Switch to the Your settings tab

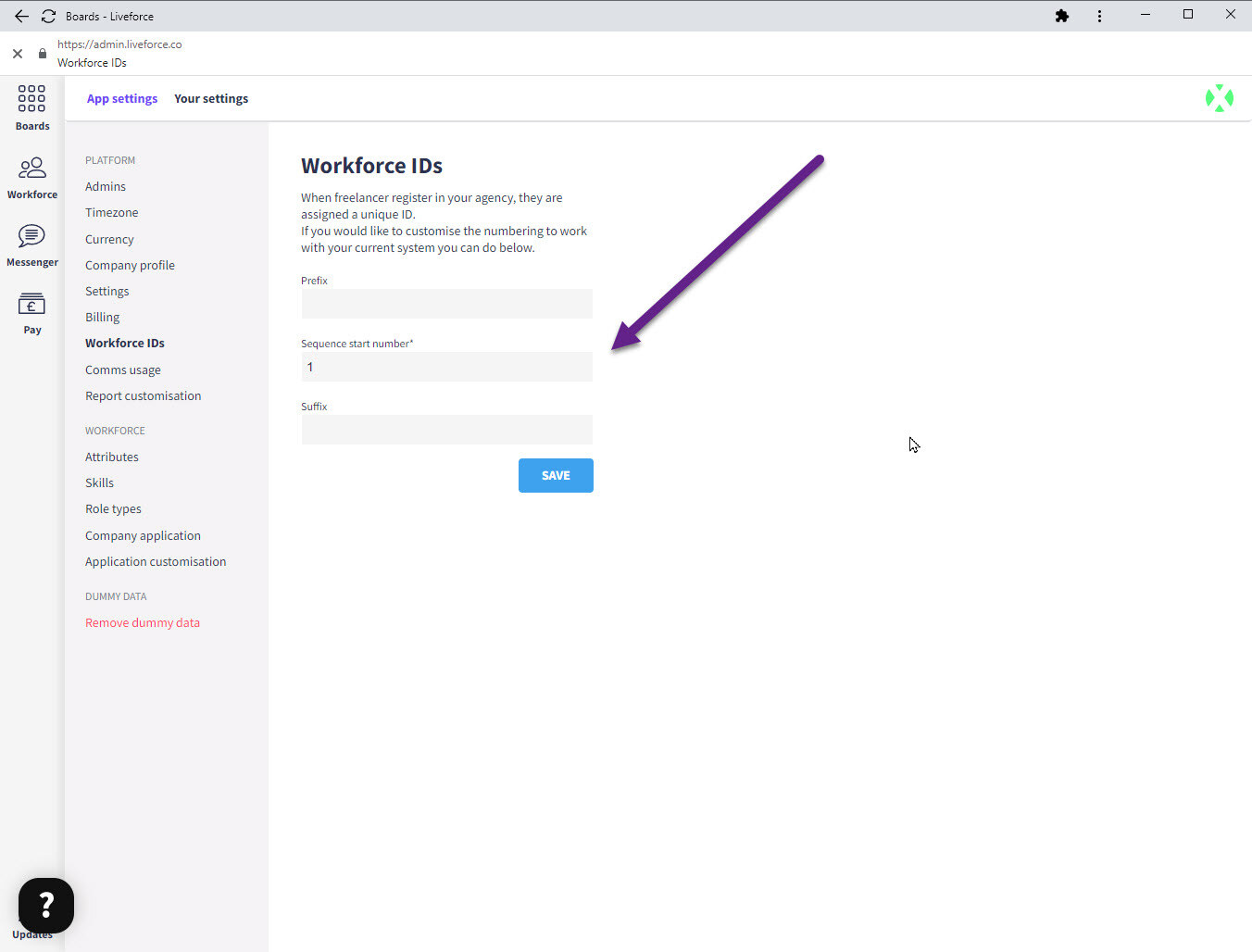pos(211,99)
